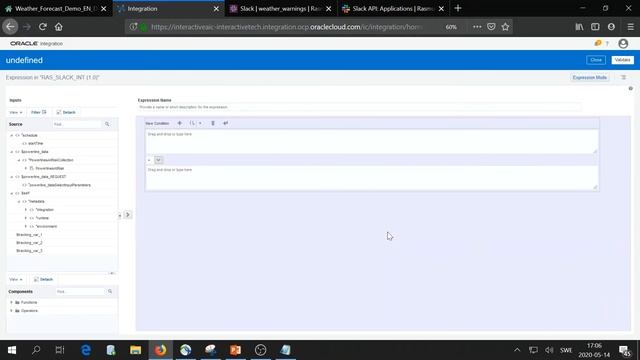Click the Oracle notification announcement icon
This screenshot has width=640, height=360.
[598, 43]
